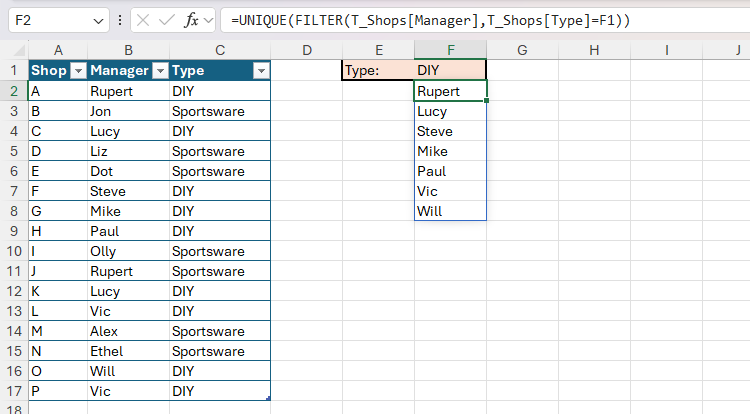The height and width of the screenshot is (414, 750).
Task: Select shop cell 'H' in row 9
Action: coord(58,231)
